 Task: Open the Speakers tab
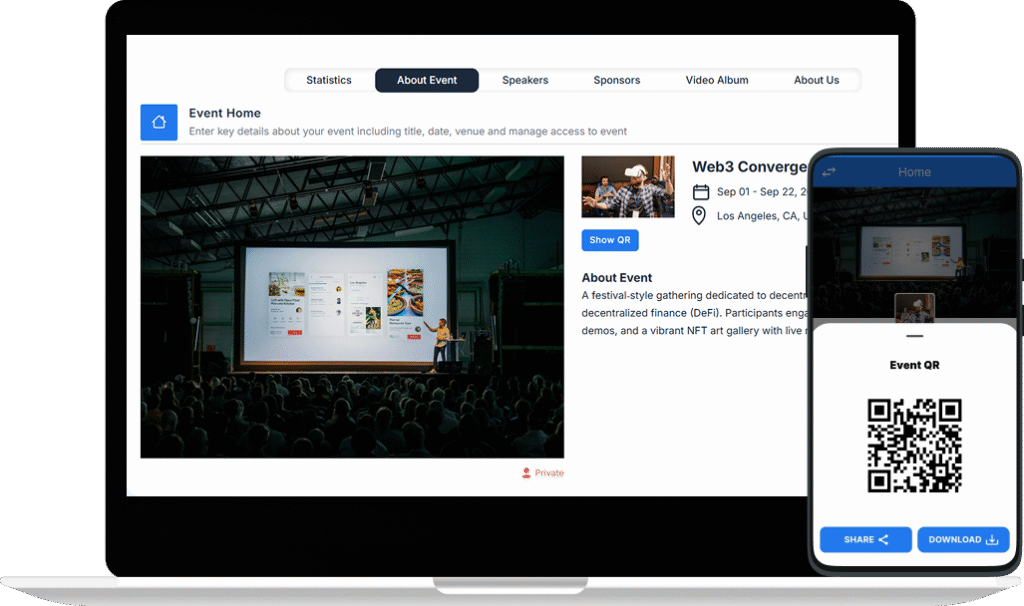[525, 80]
